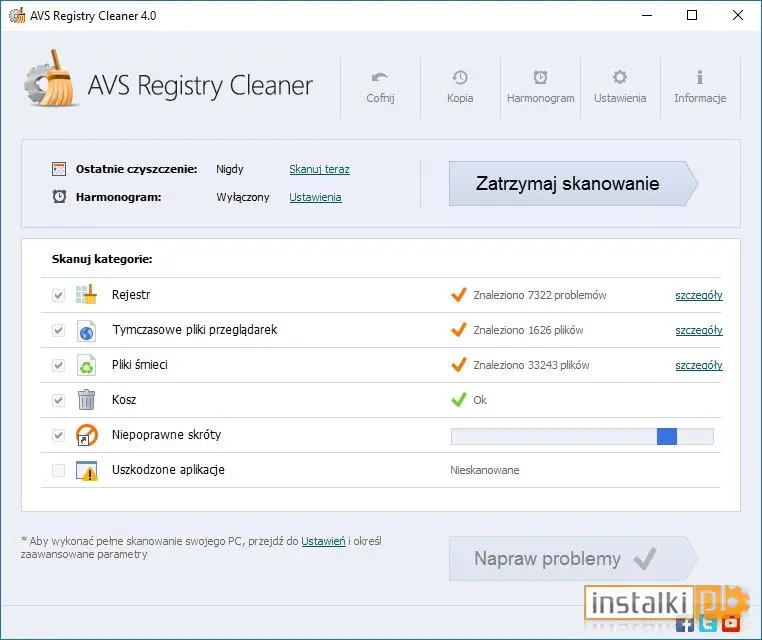Follow the Ustawień link in footer note

click(323, 541)
